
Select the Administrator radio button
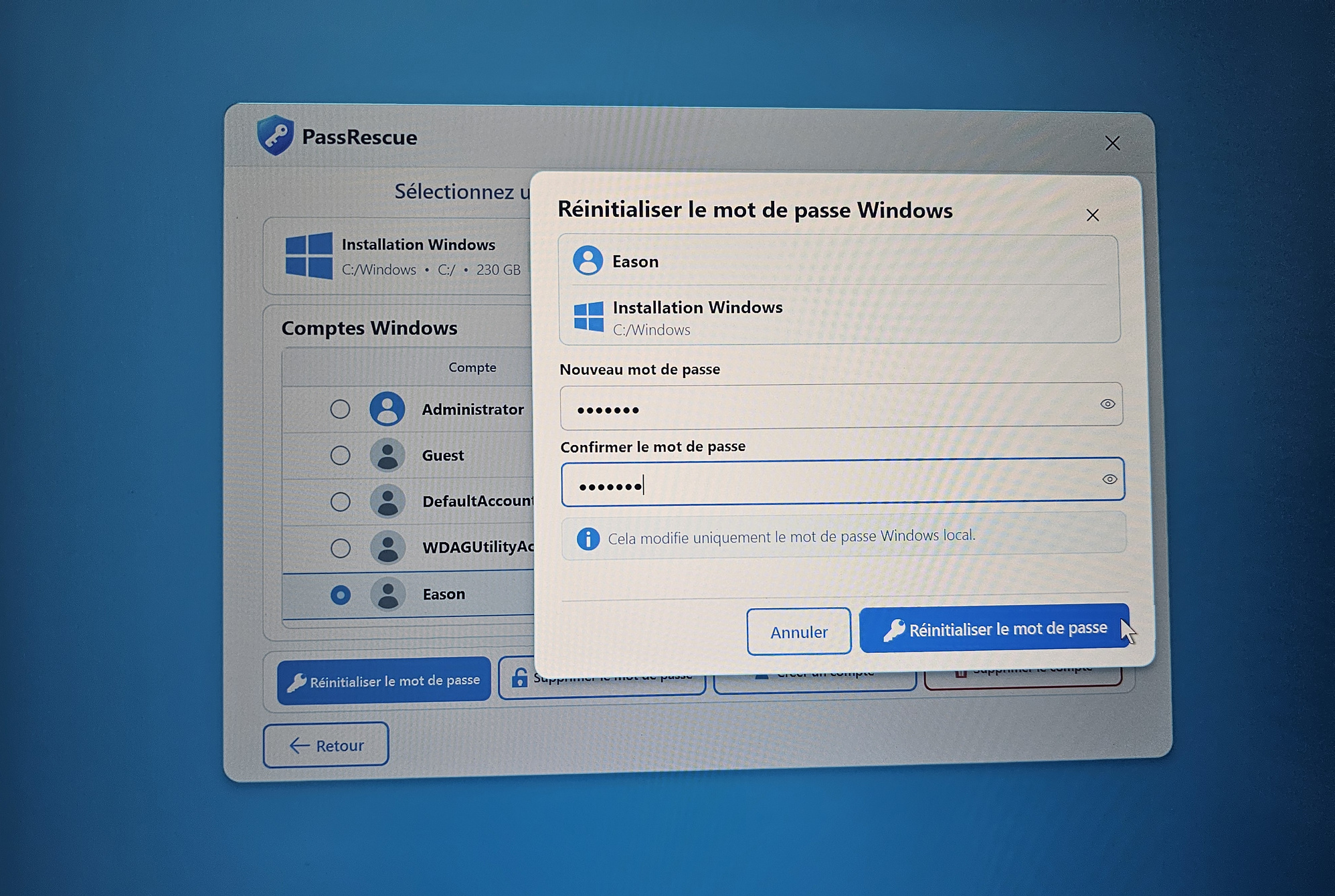[340, 409]
